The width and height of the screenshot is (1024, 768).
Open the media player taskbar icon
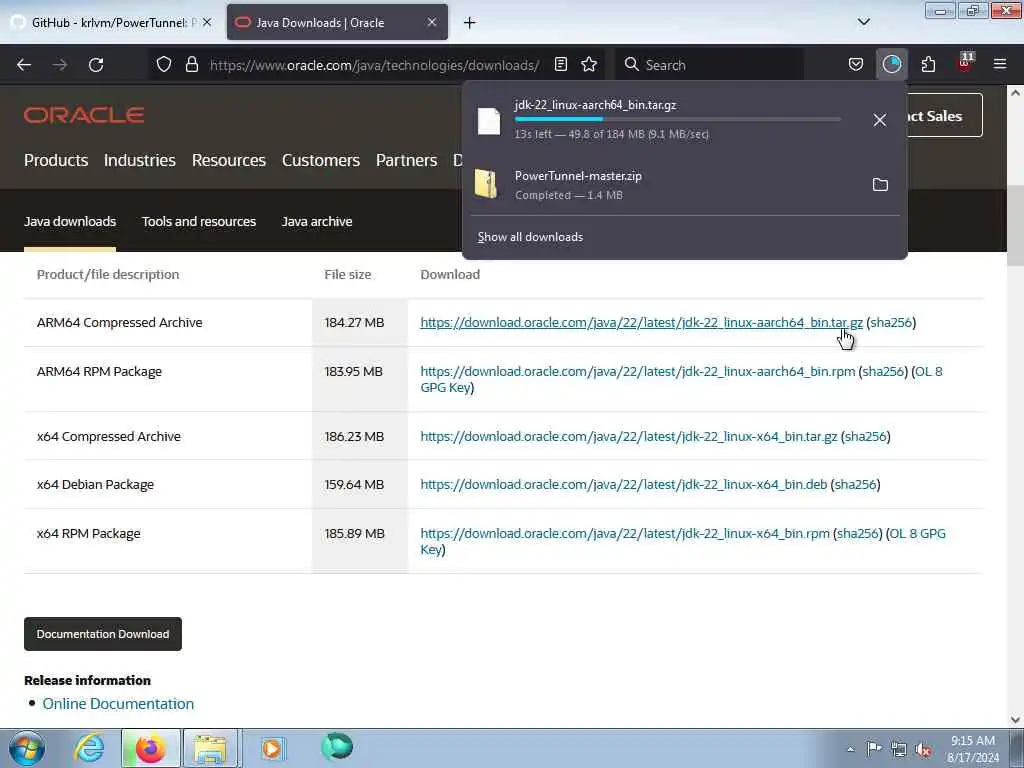coord(272,748)
